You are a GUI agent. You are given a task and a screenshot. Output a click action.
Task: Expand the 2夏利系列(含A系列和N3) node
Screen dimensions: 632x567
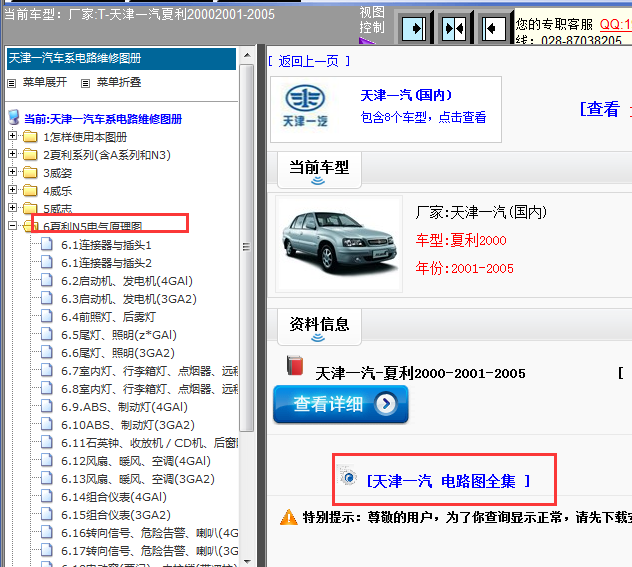tap(12, 154)
